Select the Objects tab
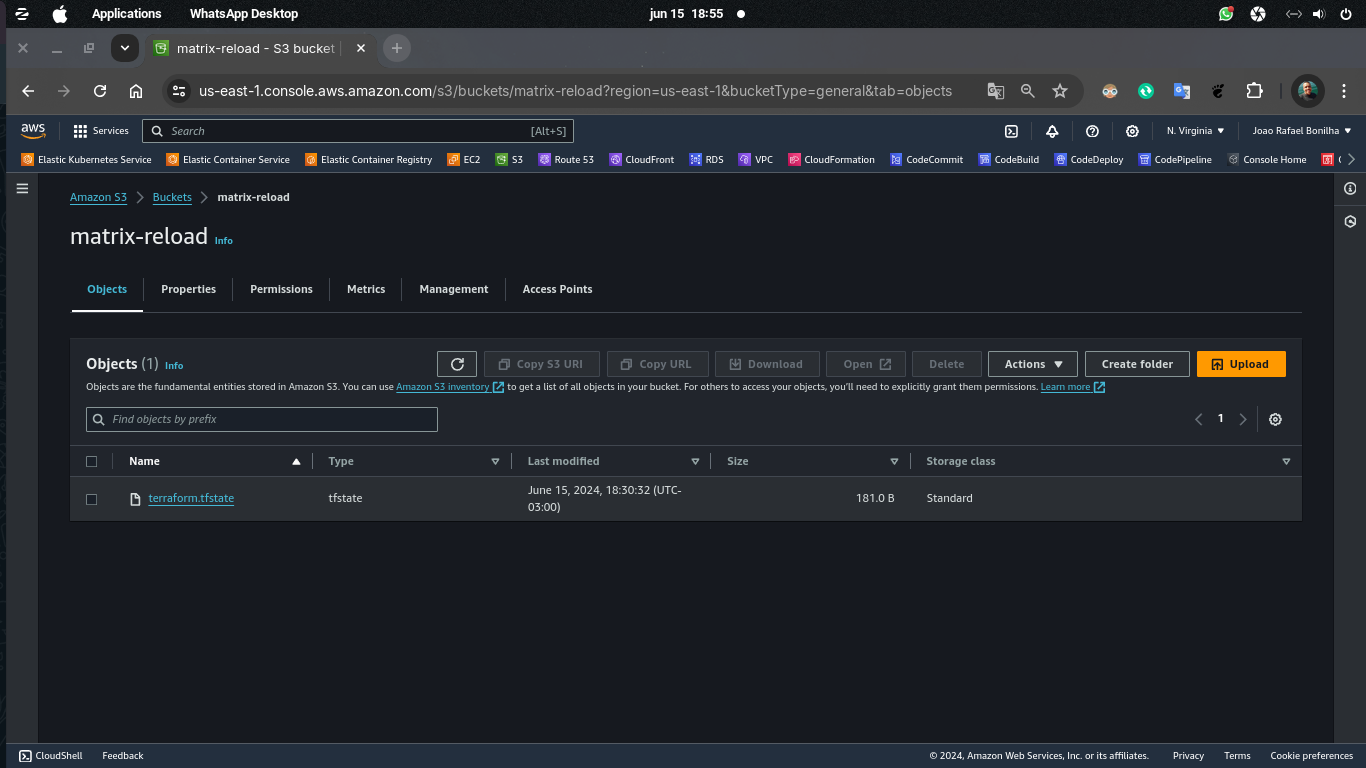The height and width of the screenshot is (768, 1366). tap(107, 289)
